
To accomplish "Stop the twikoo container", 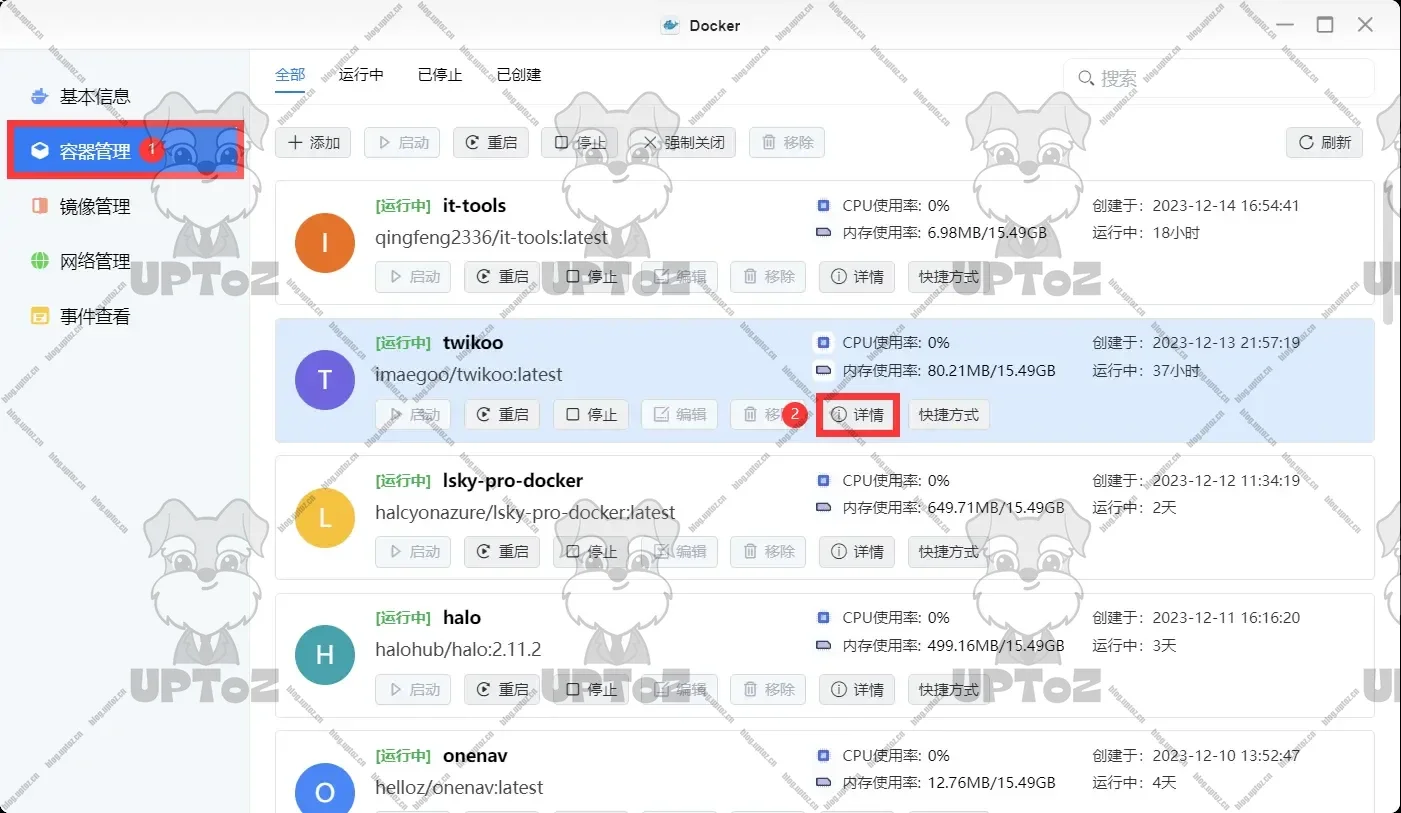I will 591,414.
